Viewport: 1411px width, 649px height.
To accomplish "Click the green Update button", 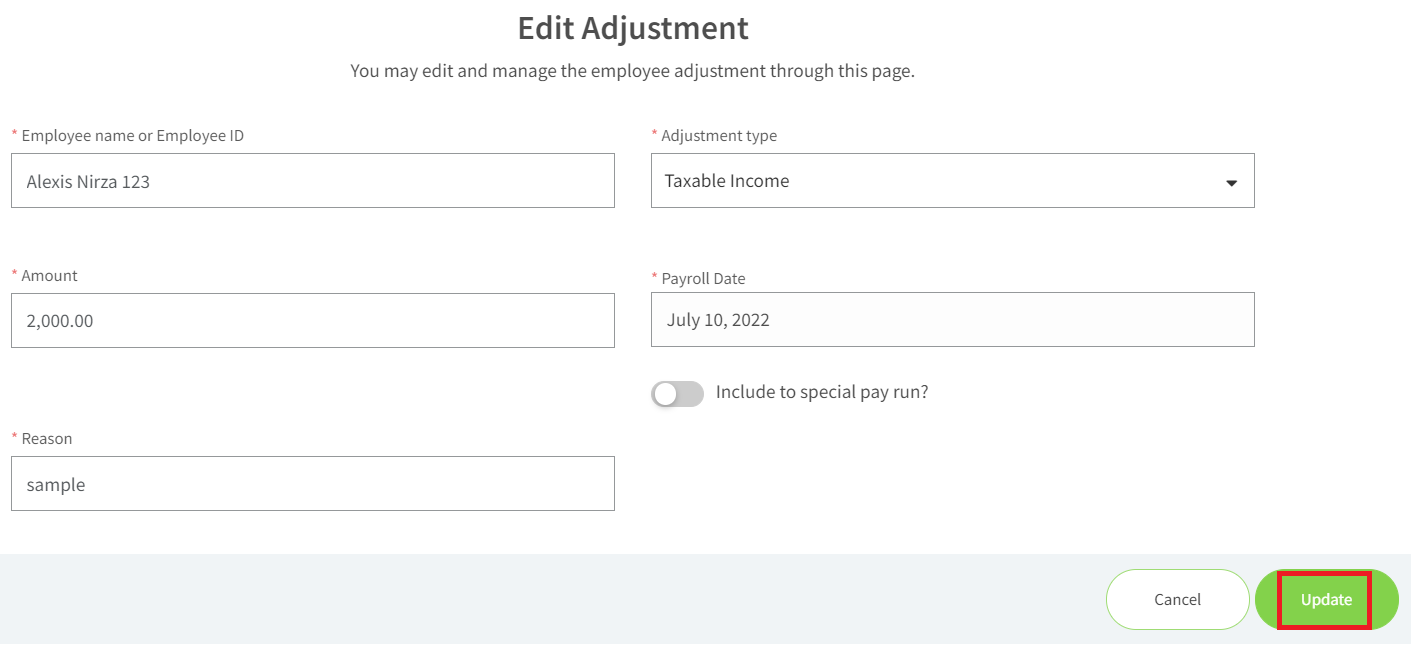I will coord(1326,599).
